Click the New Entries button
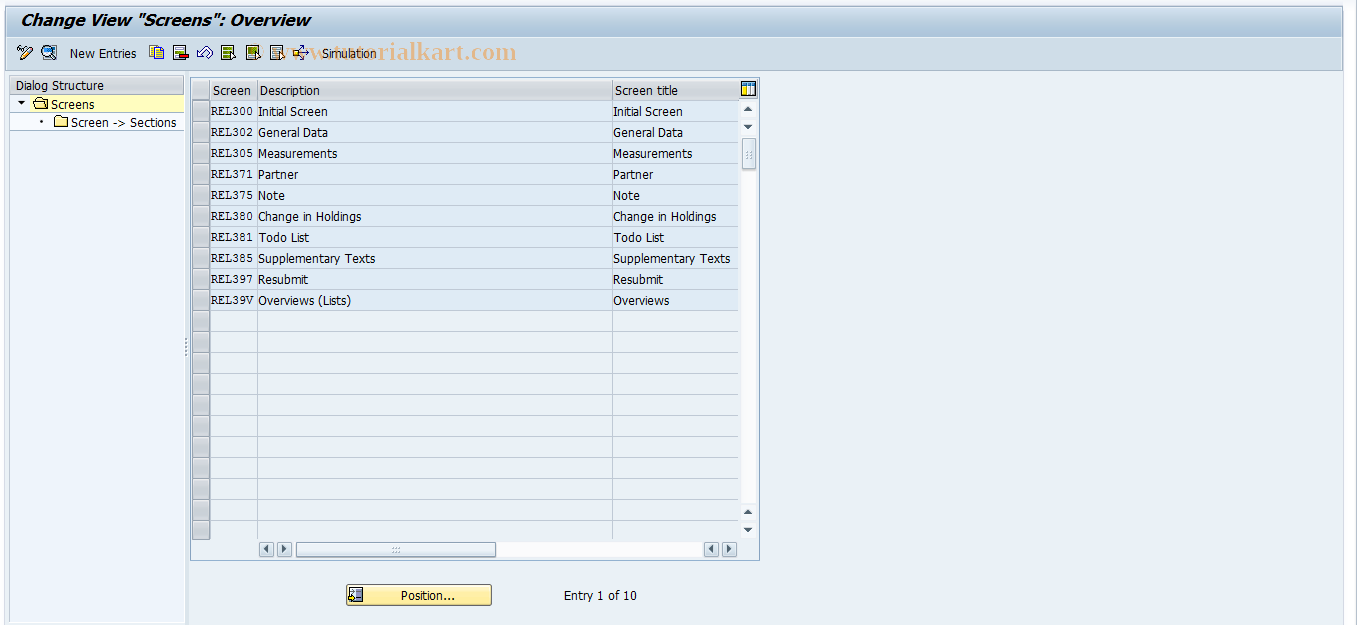 coord(103,53)
